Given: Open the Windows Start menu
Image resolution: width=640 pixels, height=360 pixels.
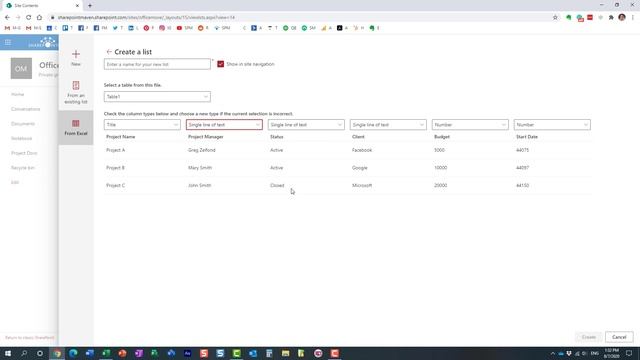Looking at the screenshot, I should pyautogui.click(x=8, y=353).
